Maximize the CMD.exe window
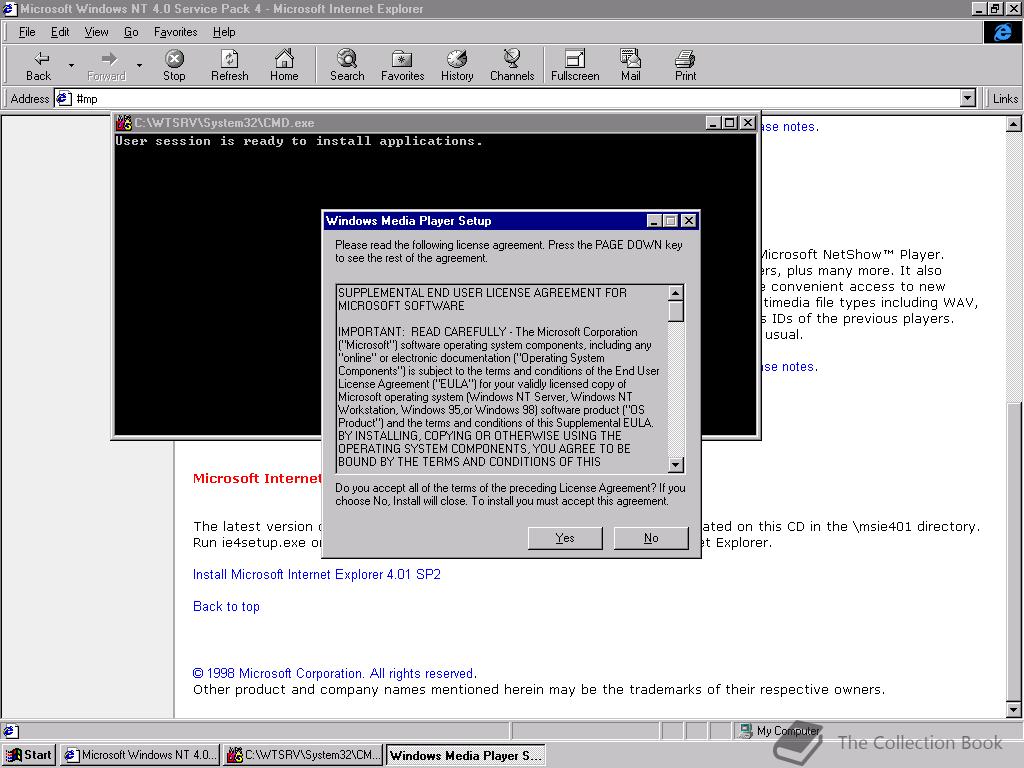 coord(729,123)
